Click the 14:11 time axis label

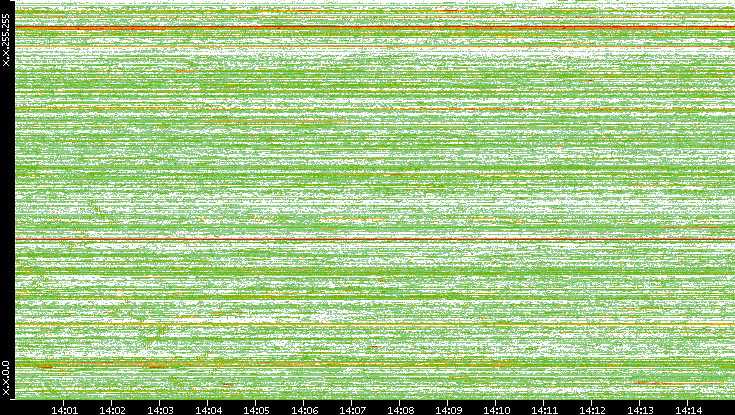[545, 410]
